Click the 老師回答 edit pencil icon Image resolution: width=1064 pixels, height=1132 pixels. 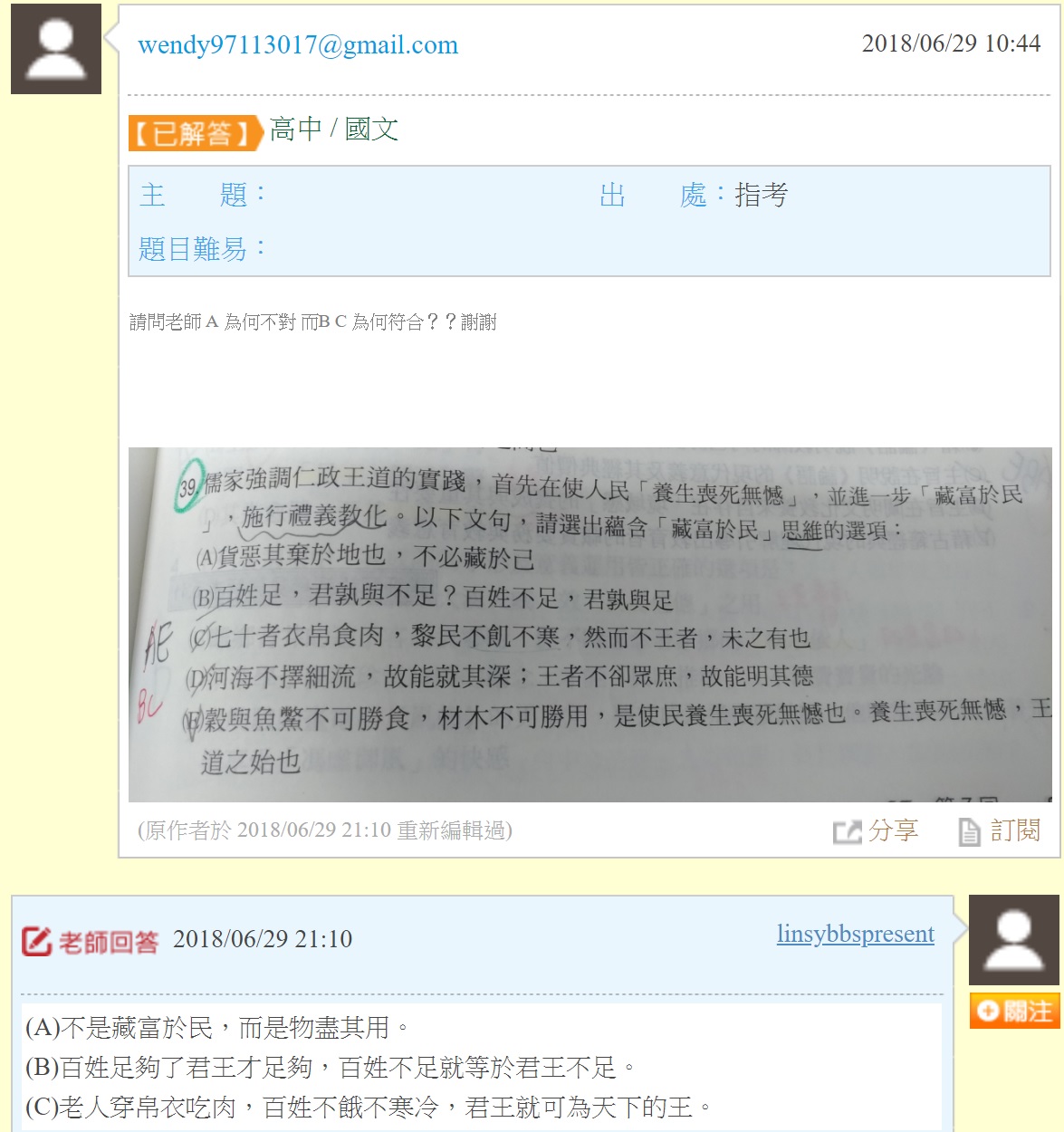(37, 942)
